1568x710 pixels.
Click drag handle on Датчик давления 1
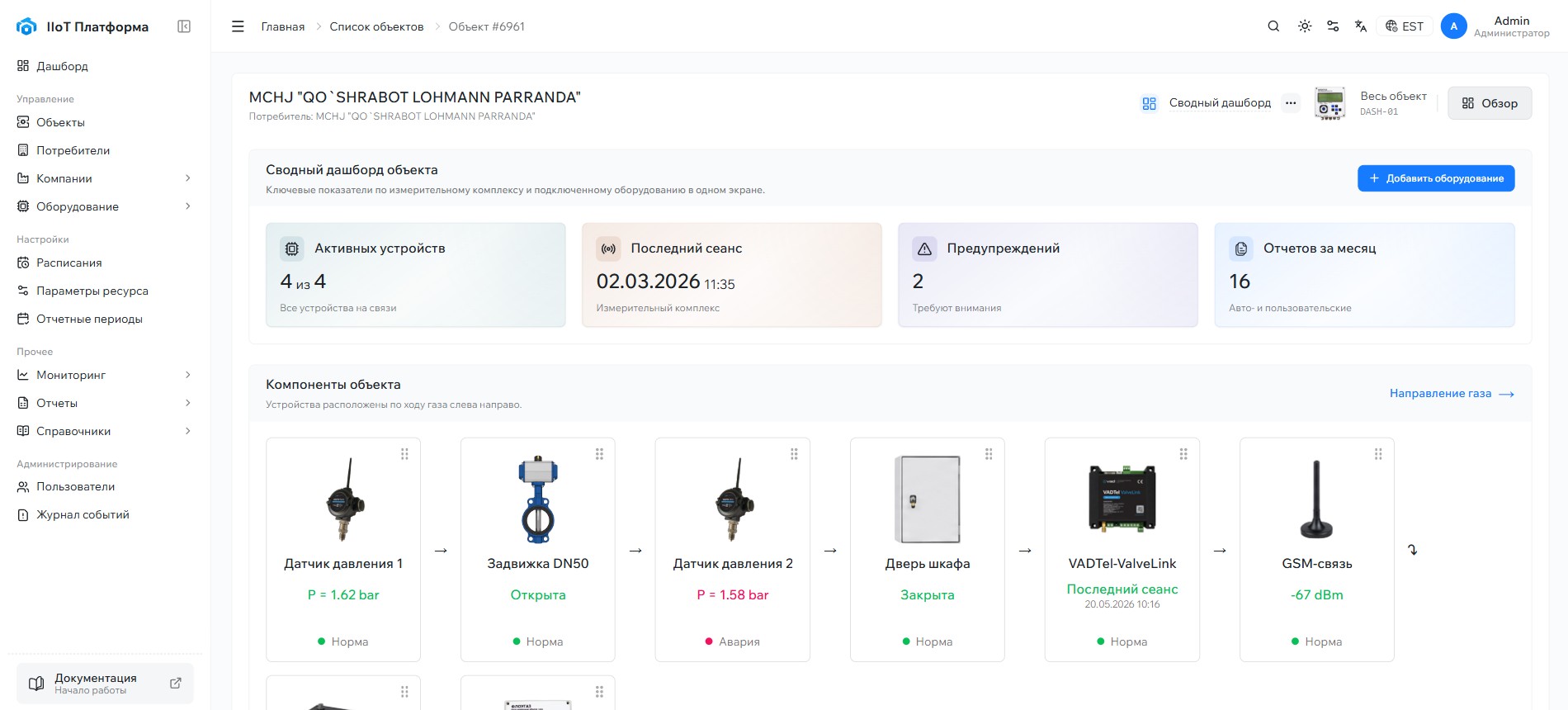404,454
